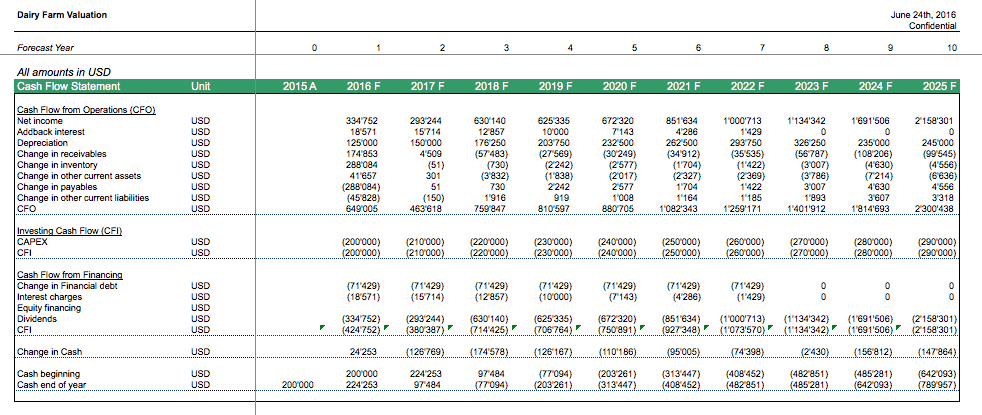The image size is (982, 415).
Task: Click 'Cash Flow from Operations (CFO)' heading
Action: [86, 110]
